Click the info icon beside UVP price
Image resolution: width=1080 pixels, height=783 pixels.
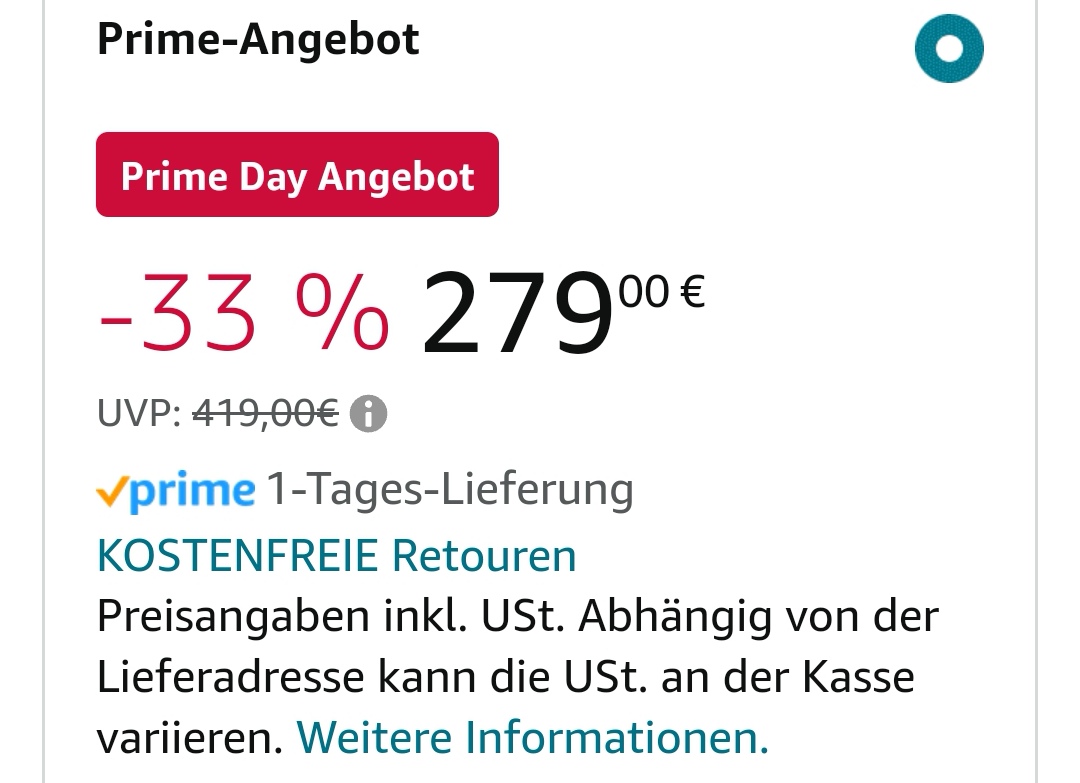(368, 413)
